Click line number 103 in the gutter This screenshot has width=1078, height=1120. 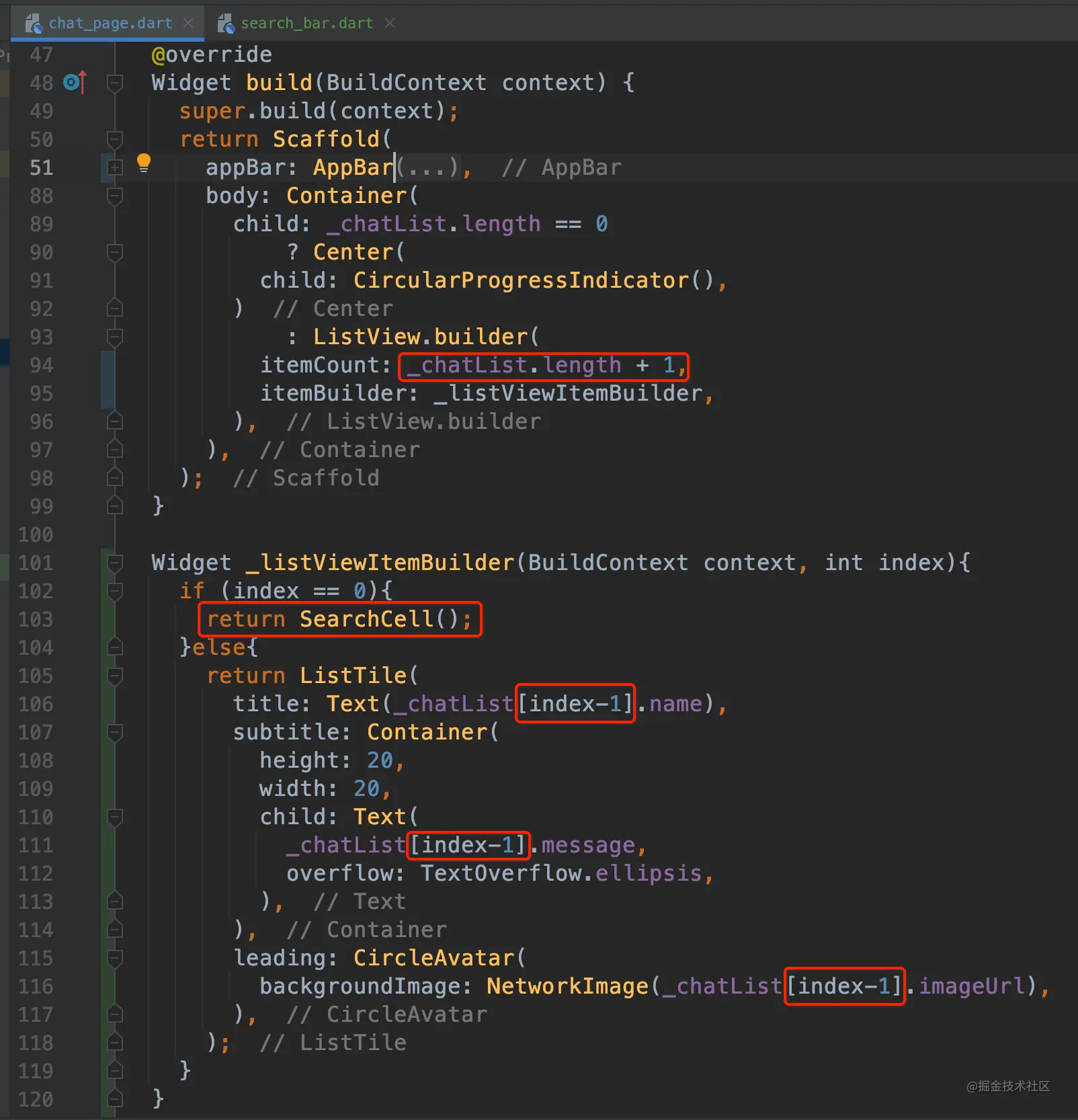36,619
